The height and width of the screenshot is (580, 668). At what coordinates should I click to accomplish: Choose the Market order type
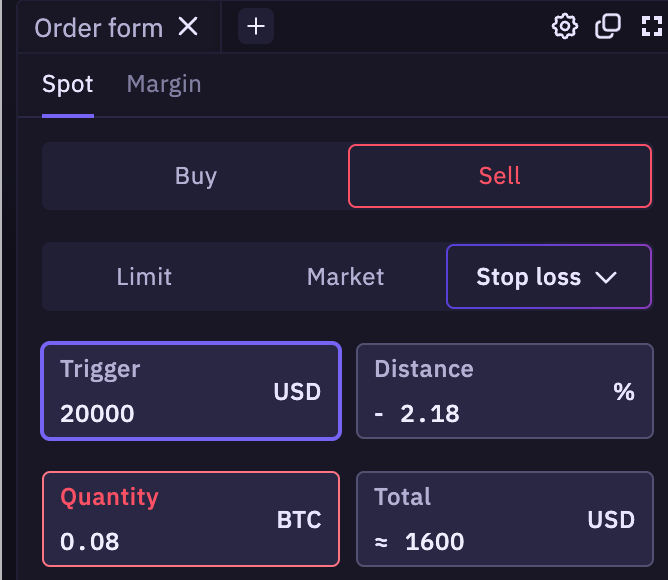pos(345,277)
